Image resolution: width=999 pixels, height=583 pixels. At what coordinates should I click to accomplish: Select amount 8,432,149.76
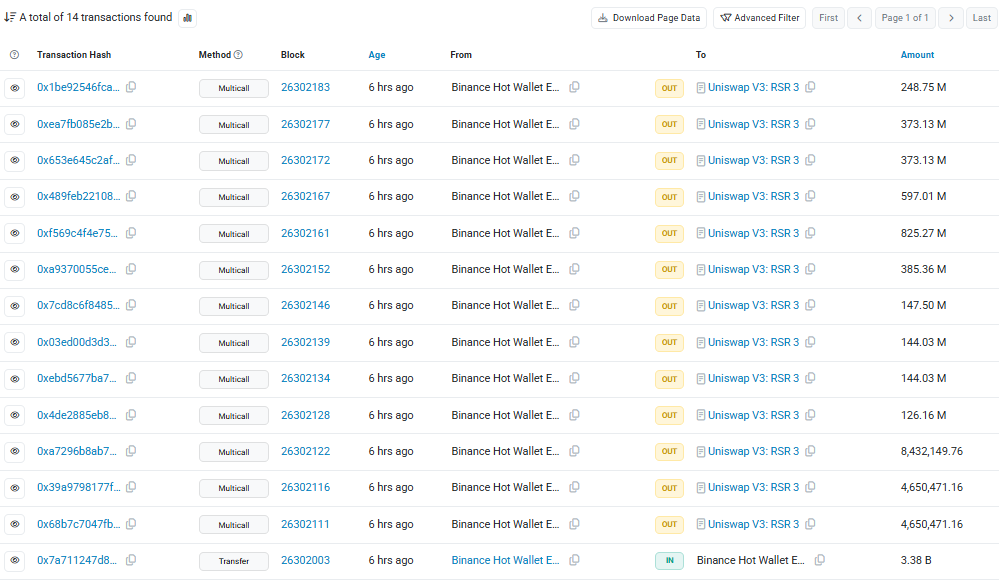931,451
